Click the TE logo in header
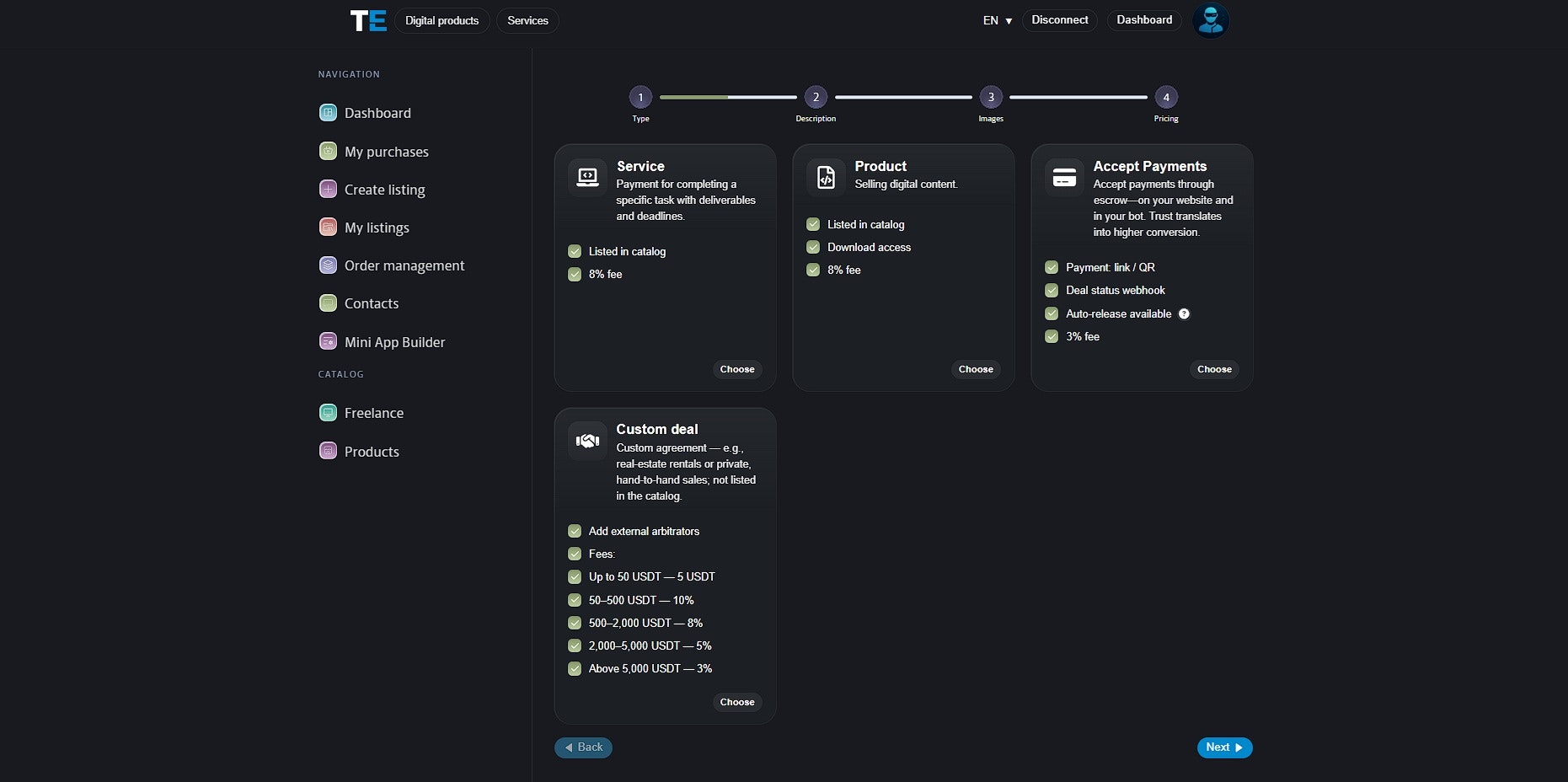This screenshot has width=1568, height=782. tap(368, 20)
